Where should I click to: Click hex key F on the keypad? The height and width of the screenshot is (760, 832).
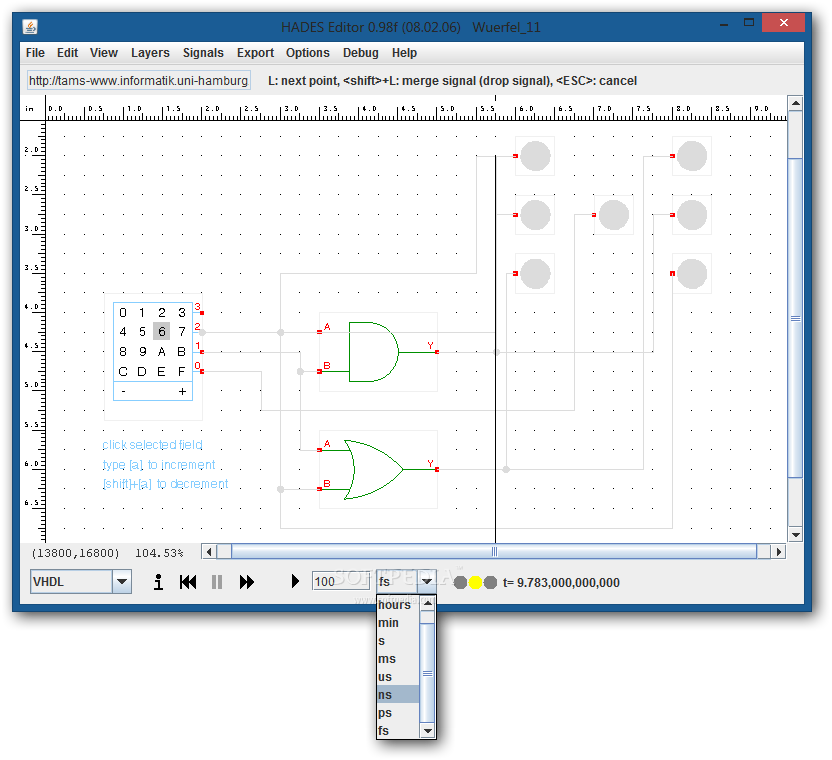[181, 372]
